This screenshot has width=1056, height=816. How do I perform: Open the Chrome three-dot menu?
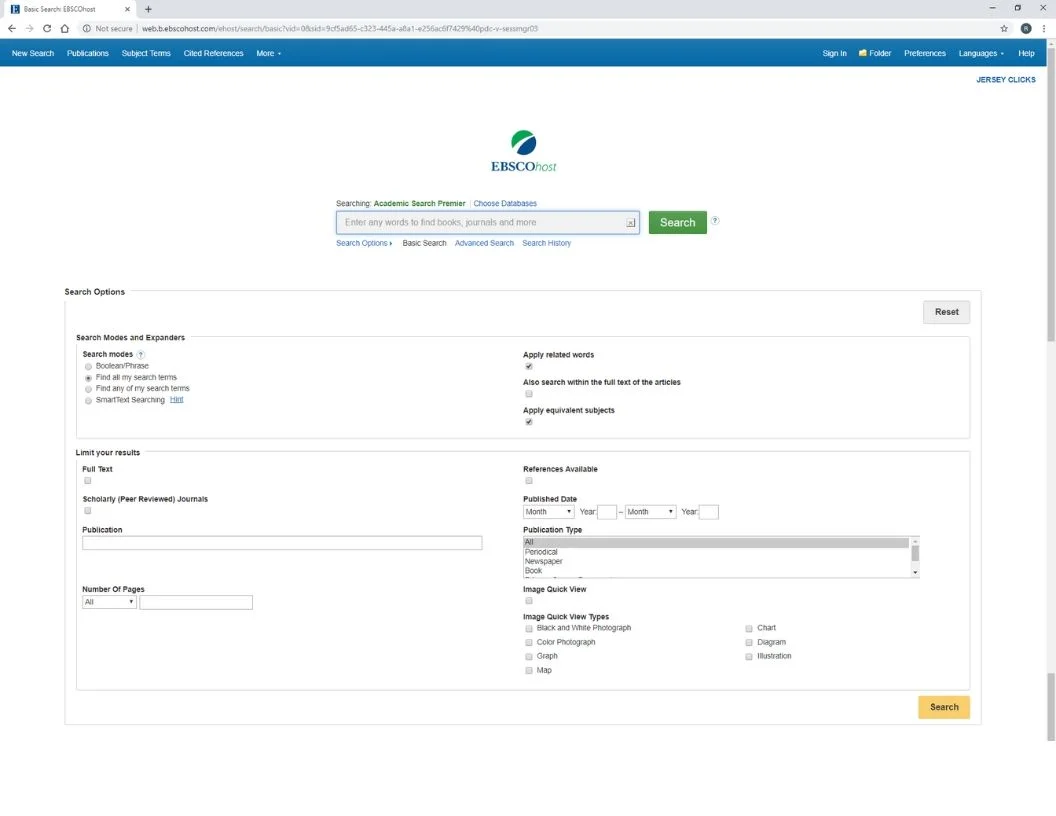[1044, 28]
